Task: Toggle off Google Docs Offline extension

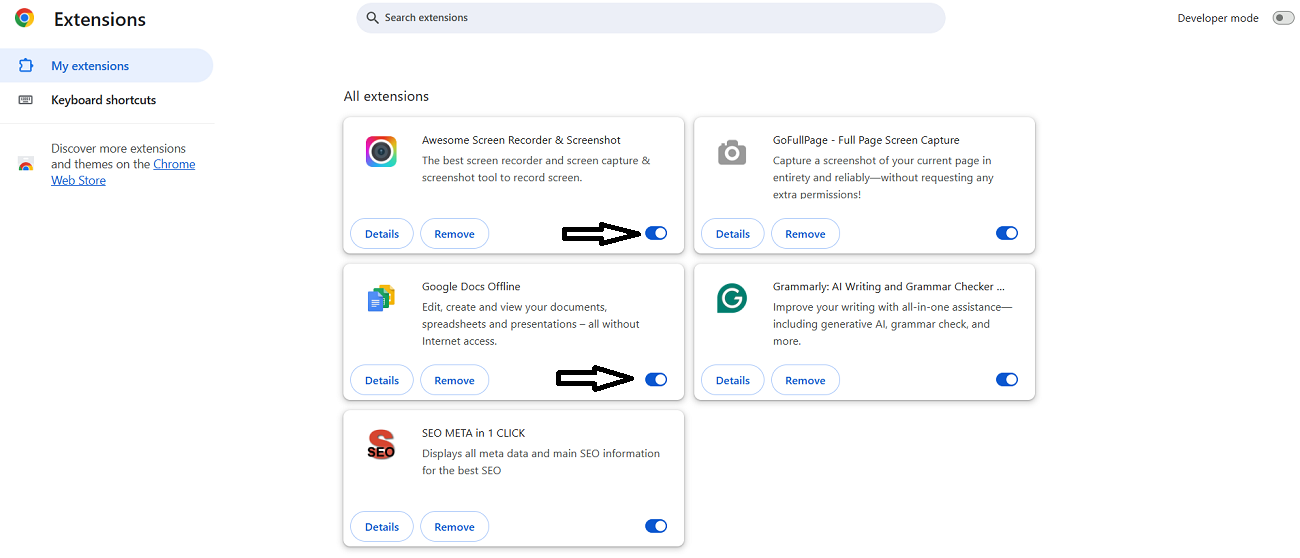Action: click(x=656, y=380)
